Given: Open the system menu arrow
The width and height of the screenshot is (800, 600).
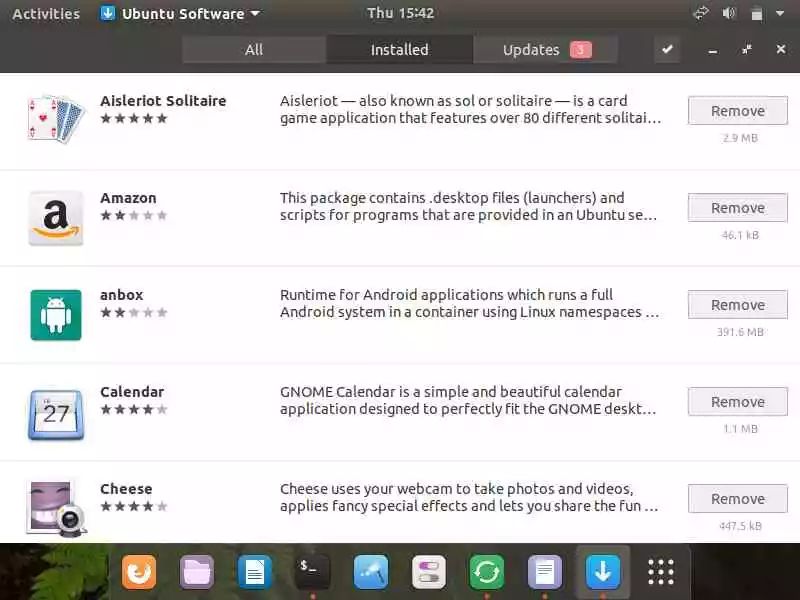Looking at the screenshot, I should [780, 14].
